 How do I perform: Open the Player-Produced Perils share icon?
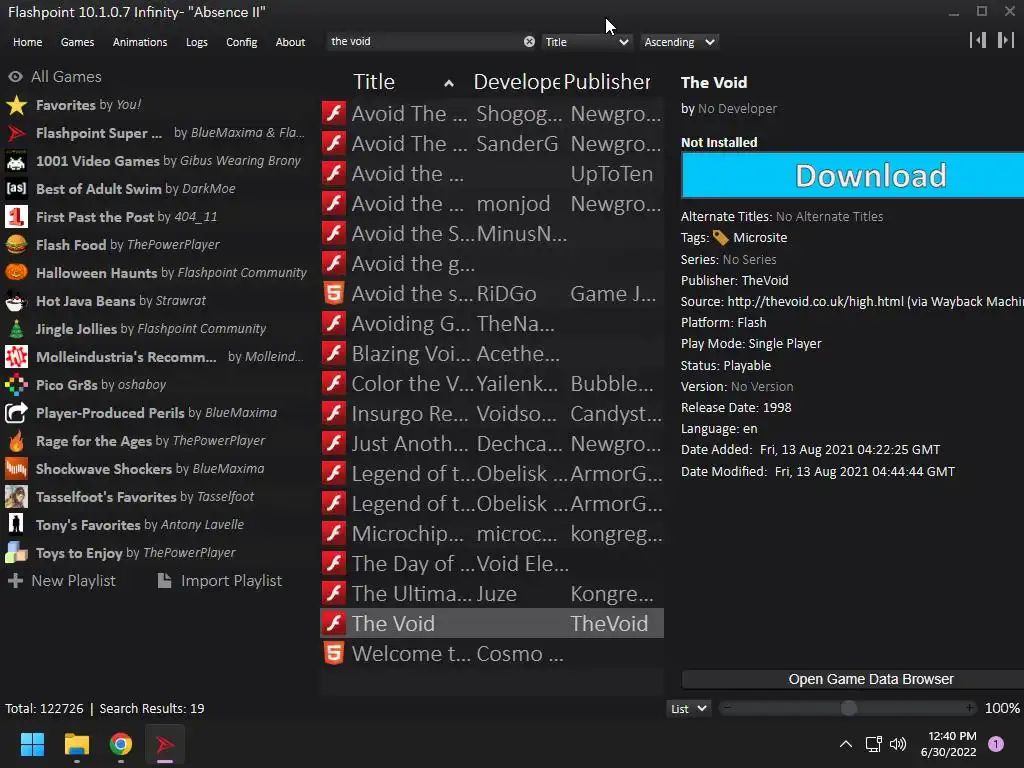[x=16, y=413]
